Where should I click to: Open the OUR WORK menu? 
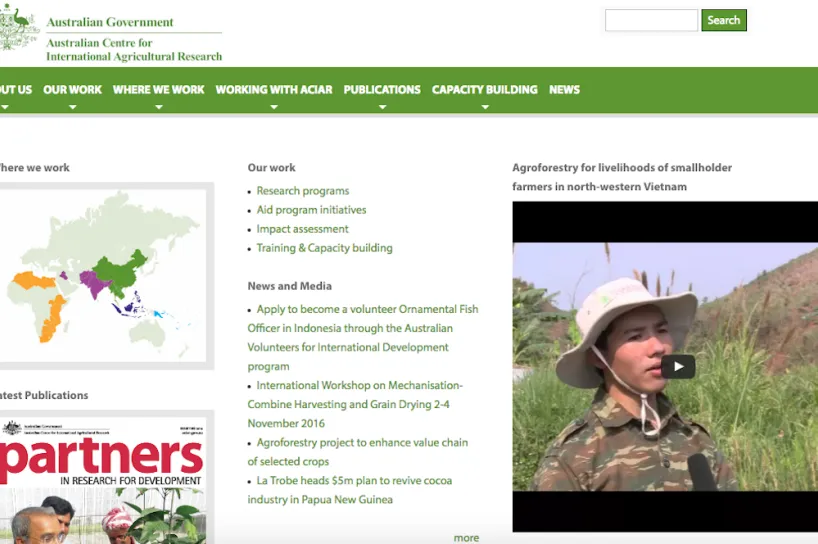(73, 90)
